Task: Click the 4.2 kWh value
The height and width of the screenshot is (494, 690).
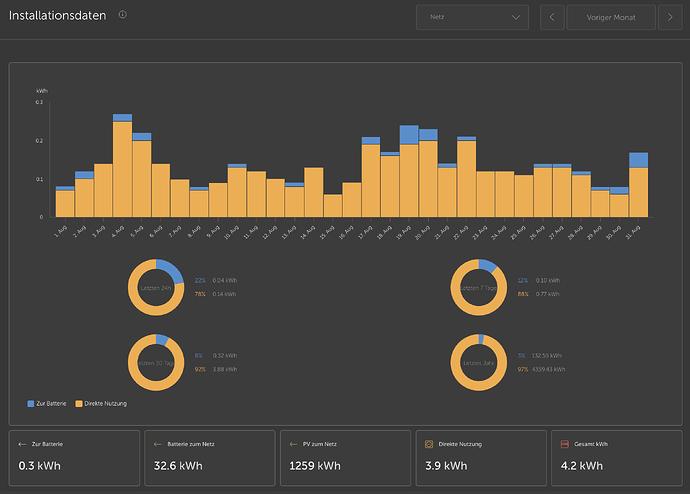Action: [581, 466]
